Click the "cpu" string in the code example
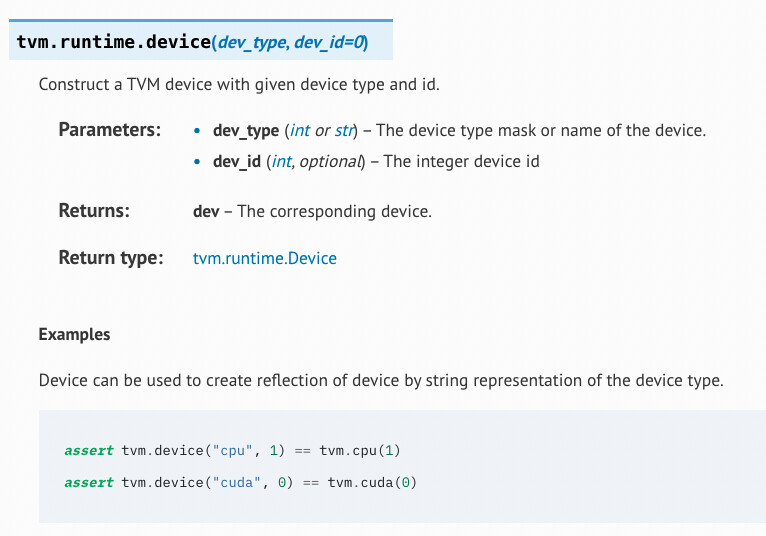Image resolution: width=766 pixels, height=536 pixels. point(233,450)
